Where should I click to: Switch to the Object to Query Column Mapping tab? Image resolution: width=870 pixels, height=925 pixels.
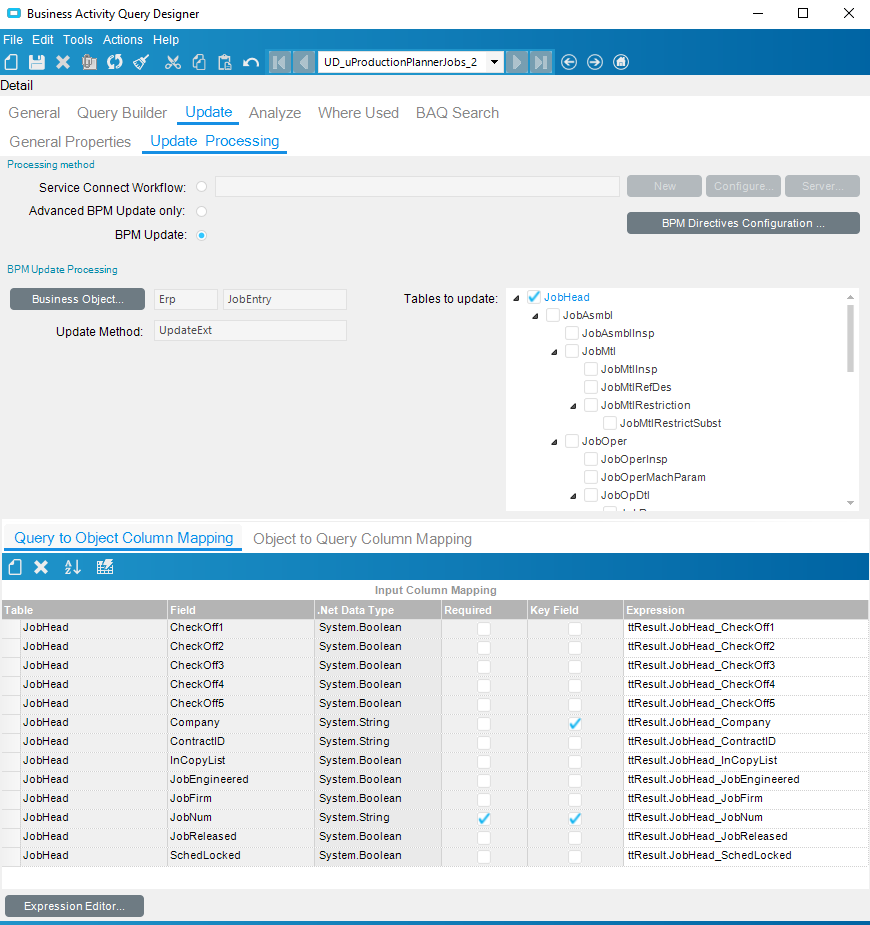[362, 539]
